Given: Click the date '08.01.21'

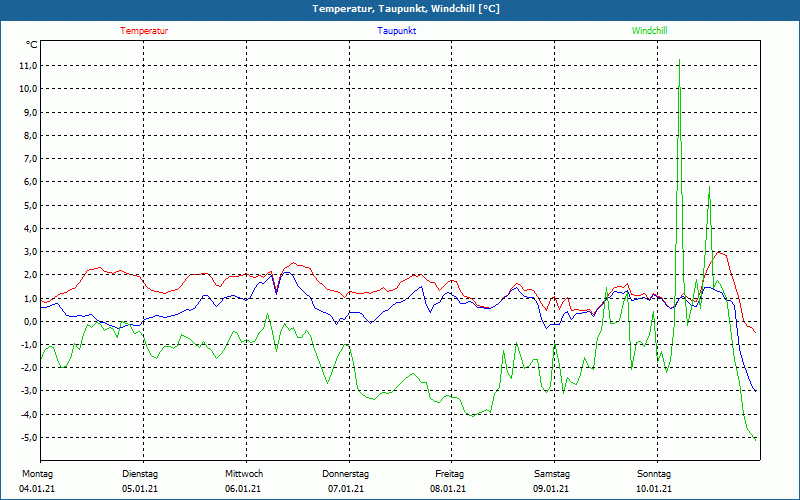Looking at the screenshot, I should click(x=448, y=489).
